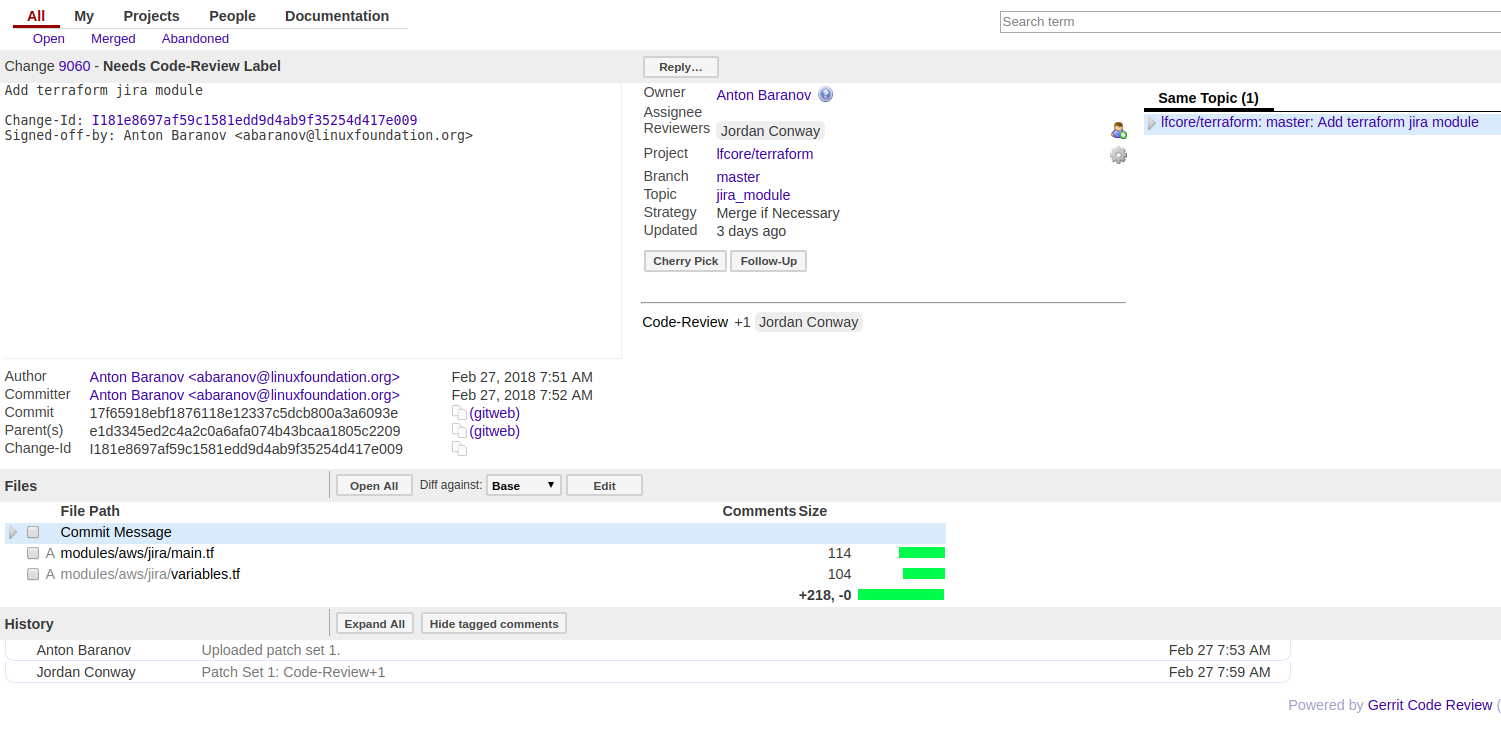Switch to the Same Topic (1) tab
This screenshot has width=1501, height=738.
point(1208,98)
